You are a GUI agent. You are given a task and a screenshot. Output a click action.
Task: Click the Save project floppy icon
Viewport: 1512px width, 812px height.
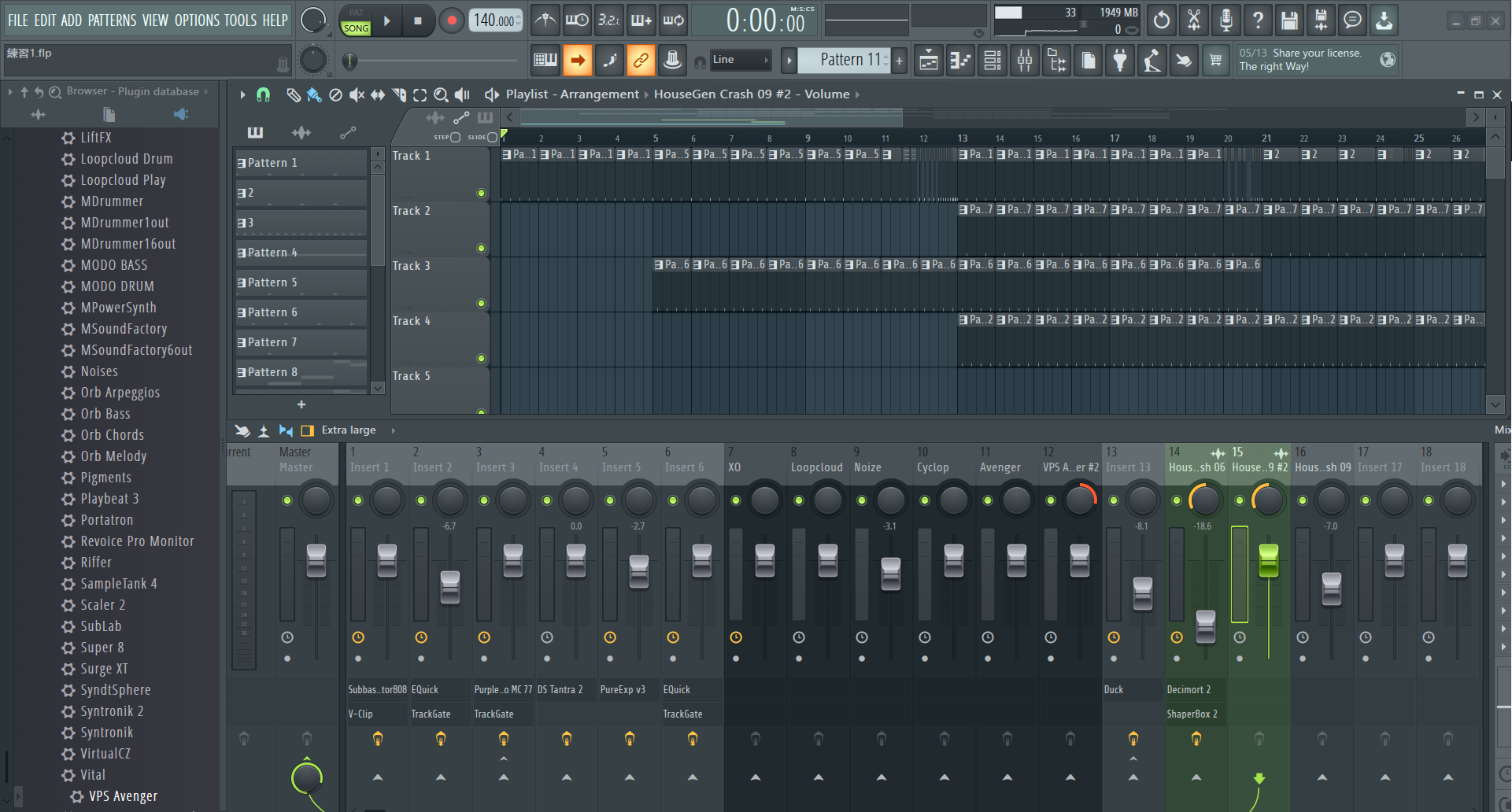coord(1289,20)
